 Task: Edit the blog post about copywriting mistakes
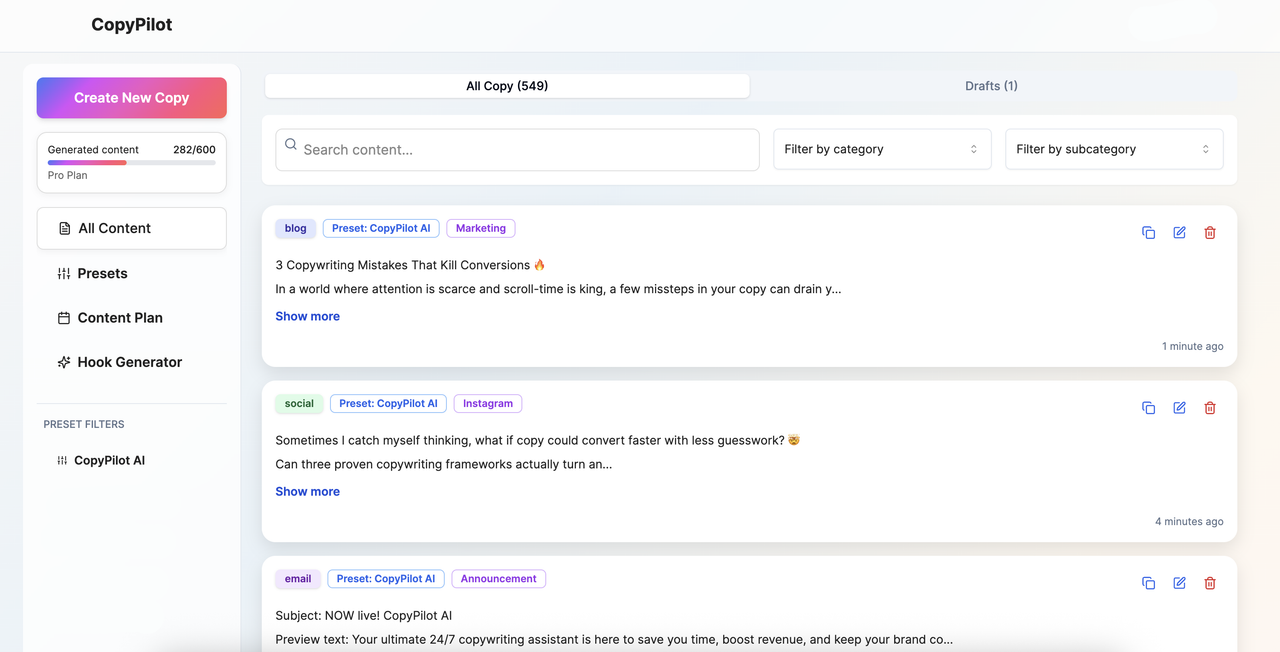pyautogui.click(x=1179, y=233)
